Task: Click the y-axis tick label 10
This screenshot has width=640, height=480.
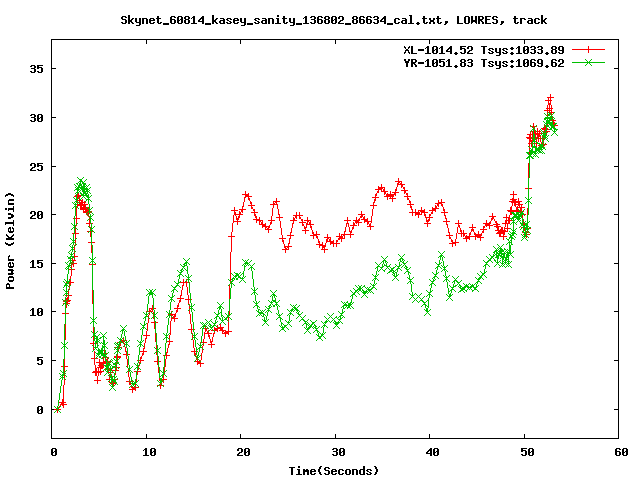Action: tap(36, 312)
